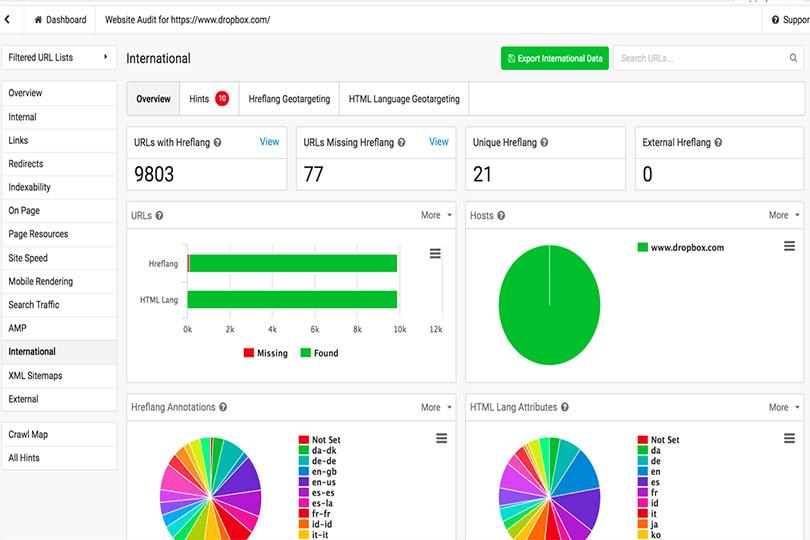The image size is (810, 540).
Task: Open hamburger menu of Hosts chart
Action: click(x=789, y=246)
